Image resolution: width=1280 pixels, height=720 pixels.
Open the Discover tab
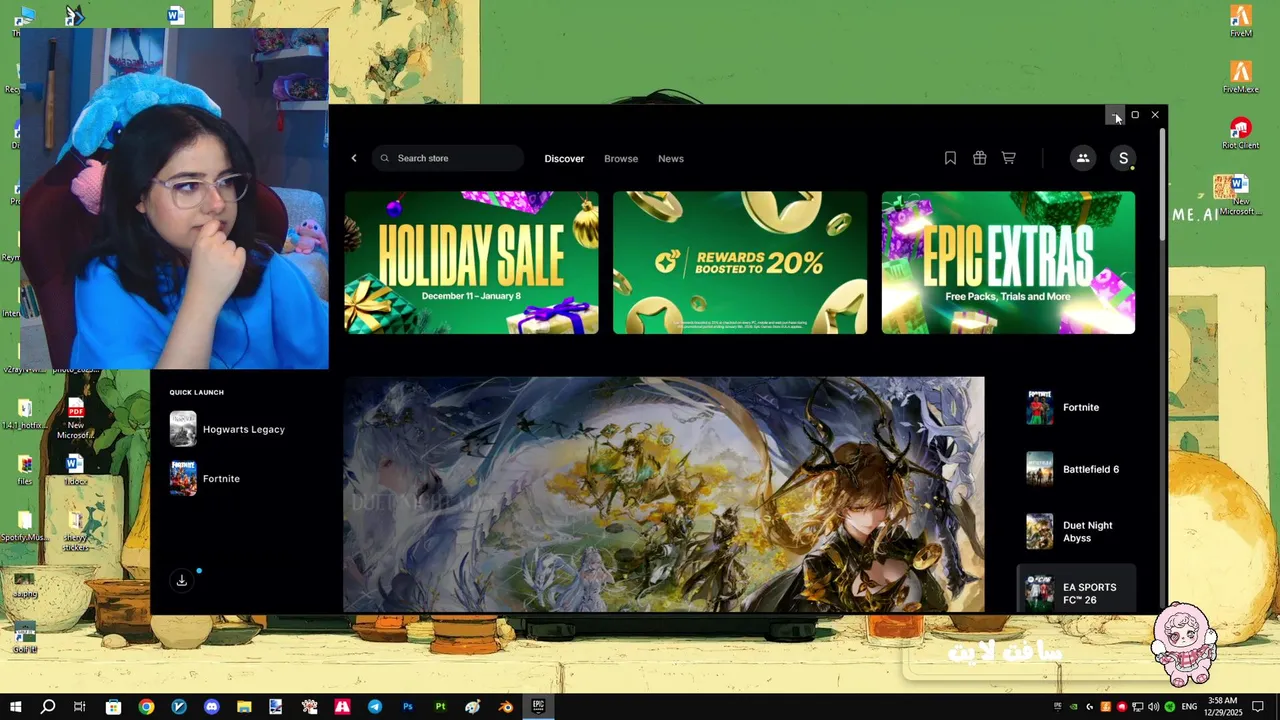564,159
